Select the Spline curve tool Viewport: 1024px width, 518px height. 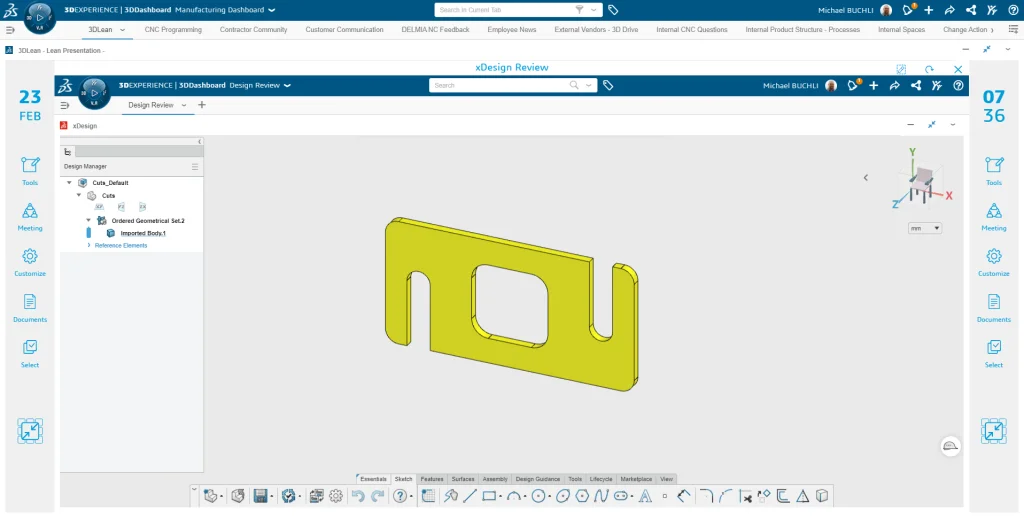click(x=601, y=496)
